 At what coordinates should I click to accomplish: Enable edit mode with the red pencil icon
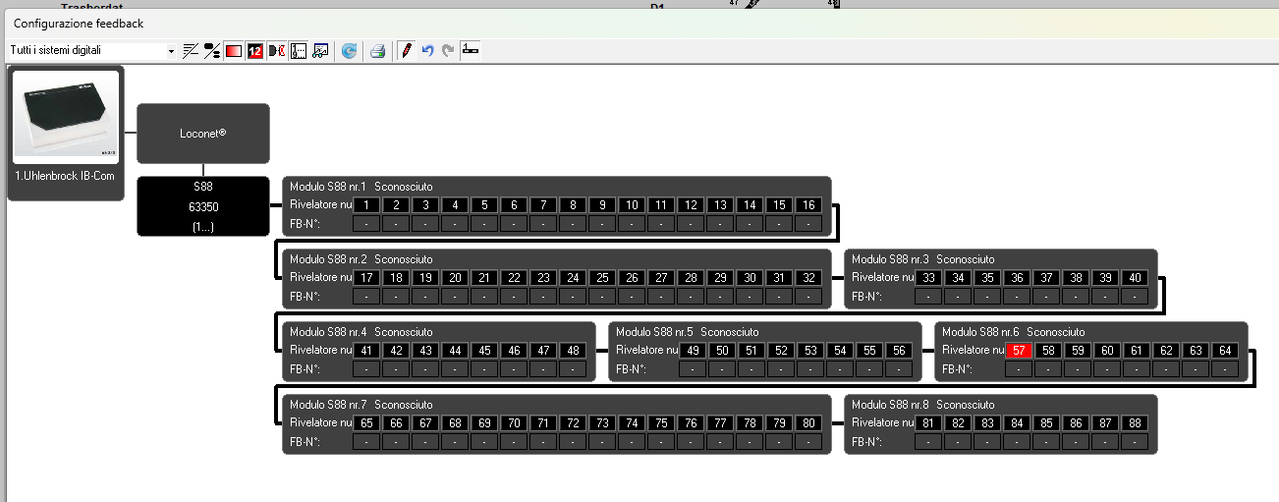click(x=406, y=50)
